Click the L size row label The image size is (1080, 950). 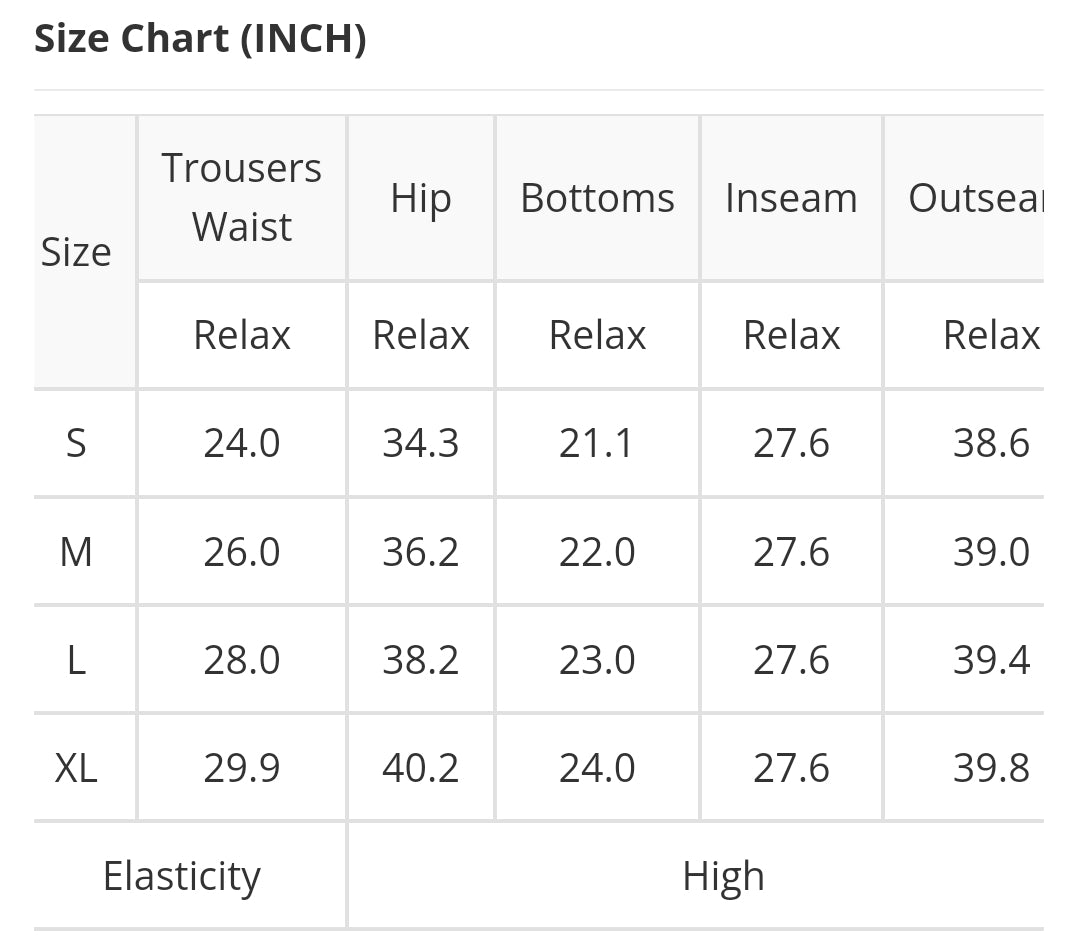(76, 660)
